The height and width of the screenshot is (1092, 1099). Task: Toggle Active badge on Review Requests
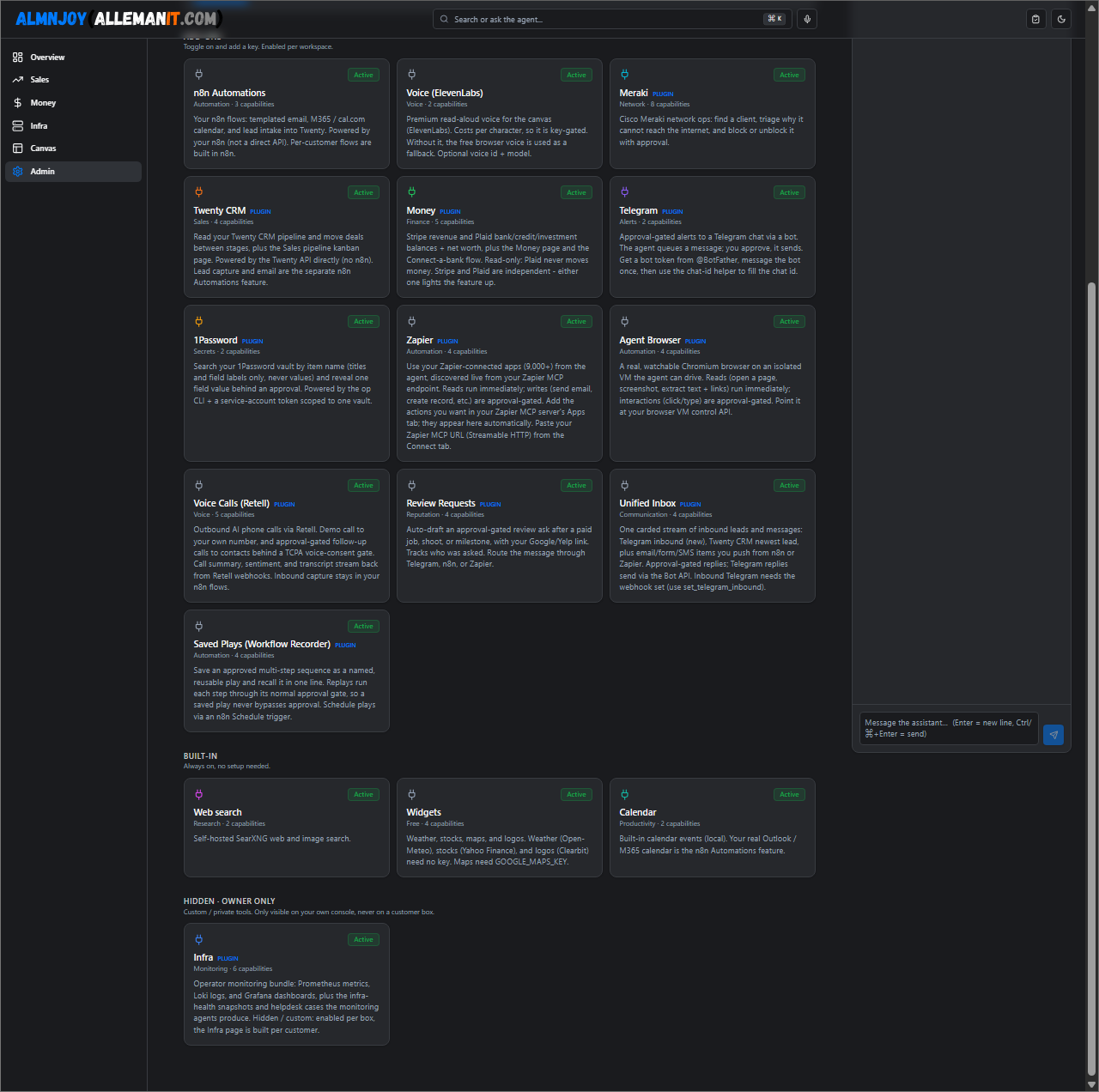(577, 485)
